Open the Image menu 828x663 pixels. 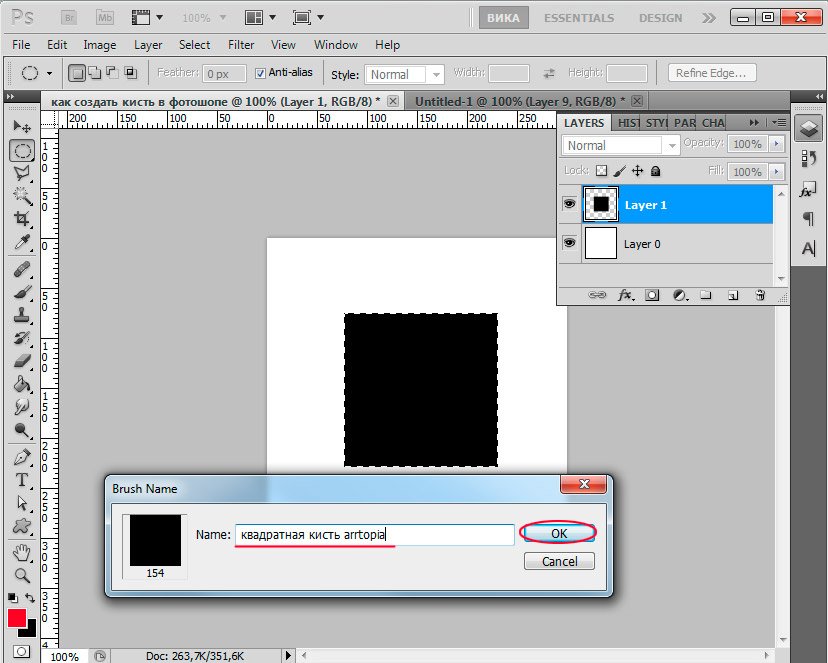[x=100, y=45]
